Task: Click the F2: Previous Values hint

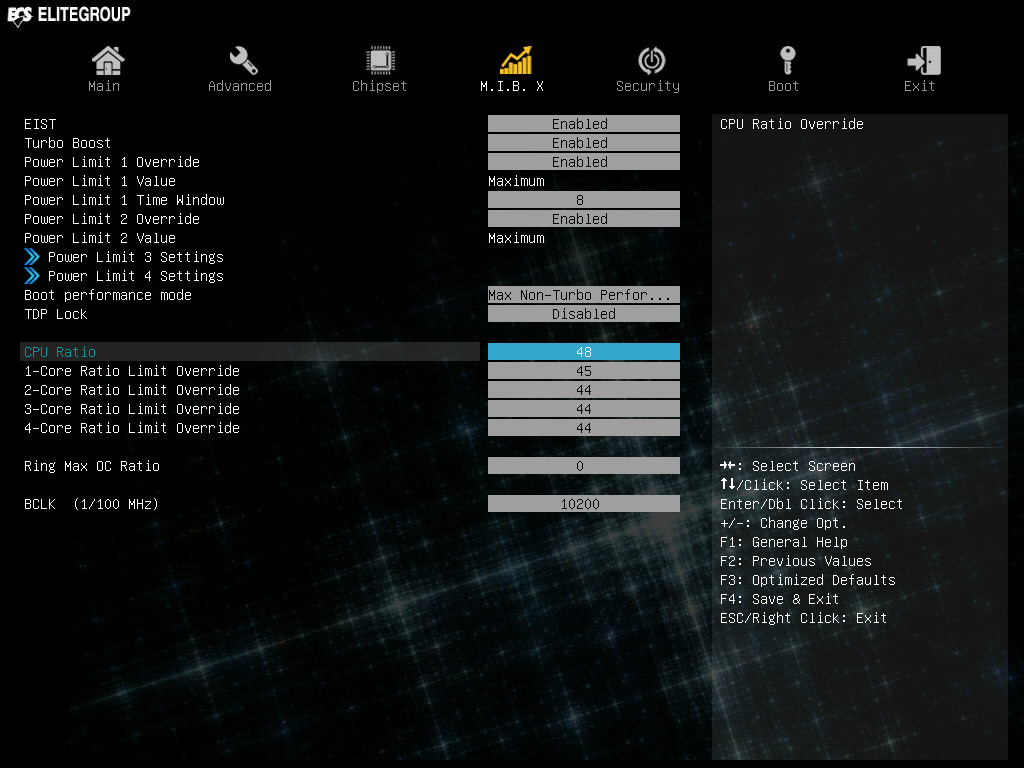Action: click(x=795, y=561)
